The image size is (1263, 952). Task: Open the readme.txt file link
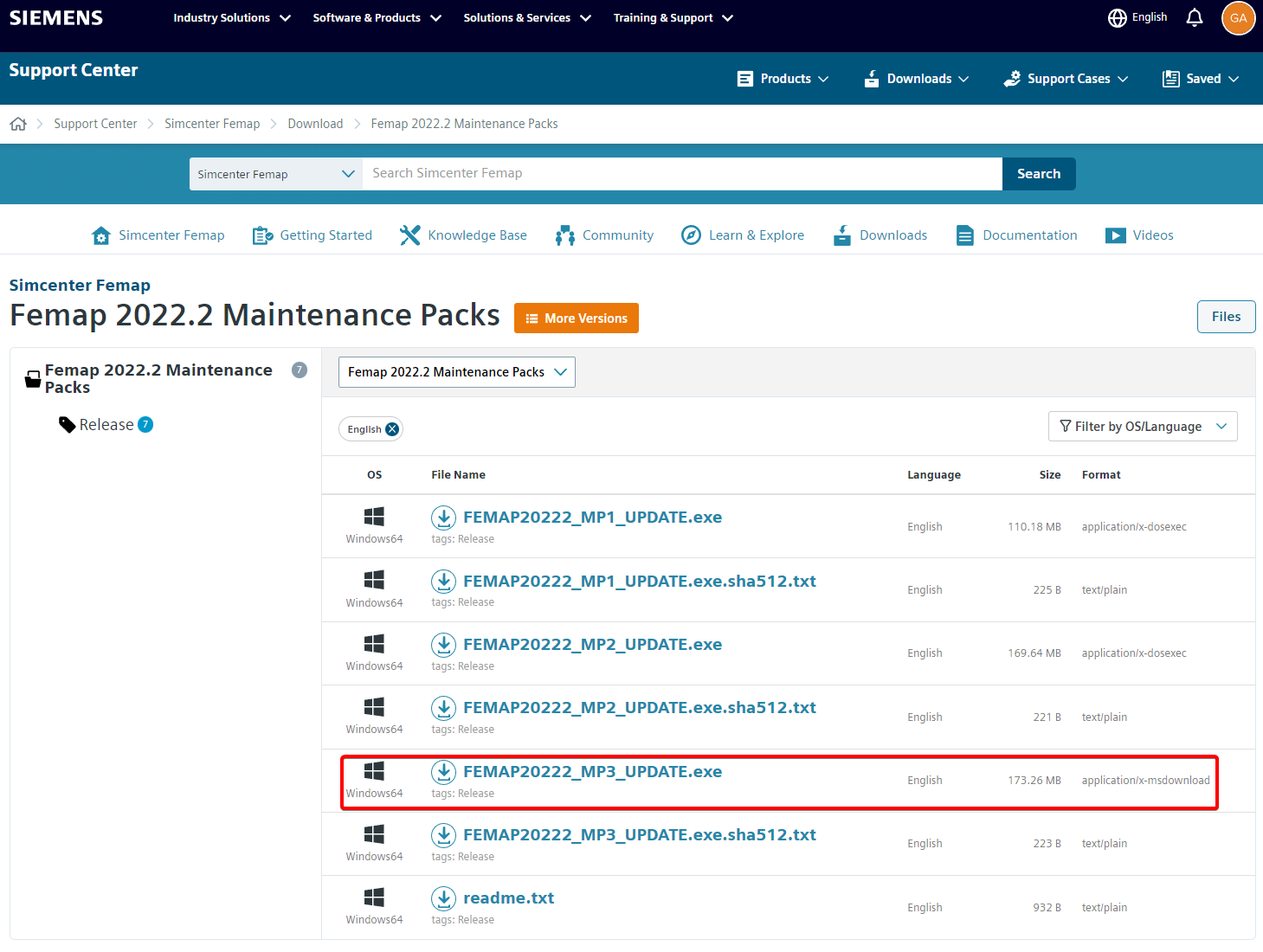tap(508, 898)
